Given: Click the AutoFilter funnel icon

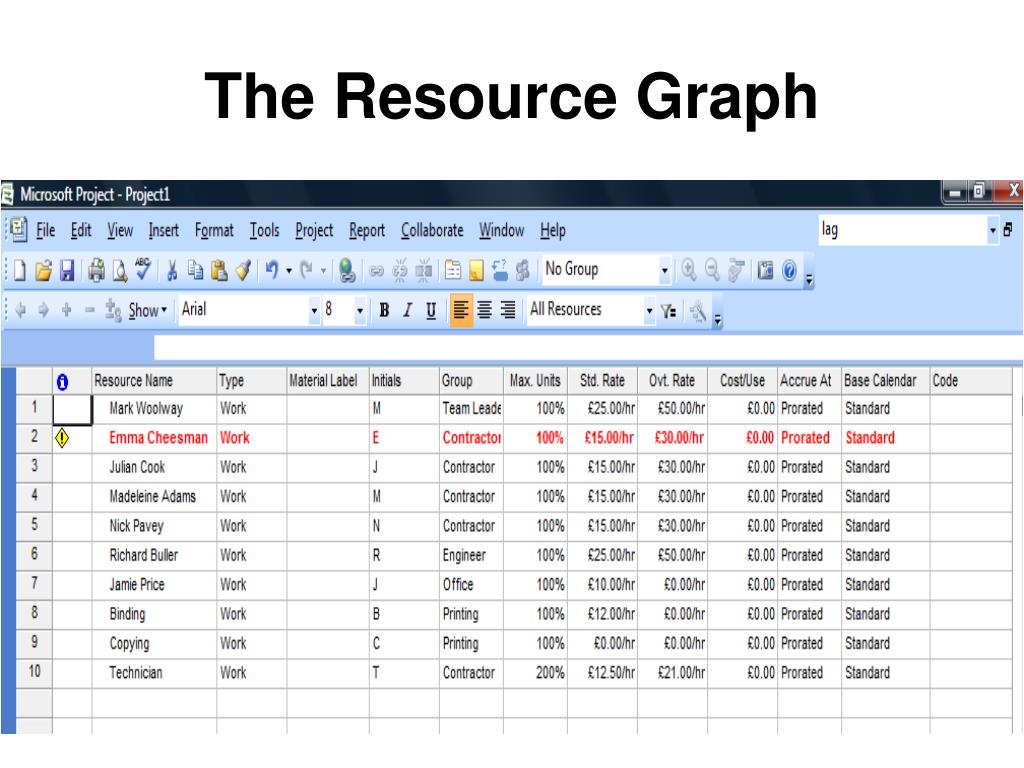Looking at the screenshot, I should click(x=668, y=311).
